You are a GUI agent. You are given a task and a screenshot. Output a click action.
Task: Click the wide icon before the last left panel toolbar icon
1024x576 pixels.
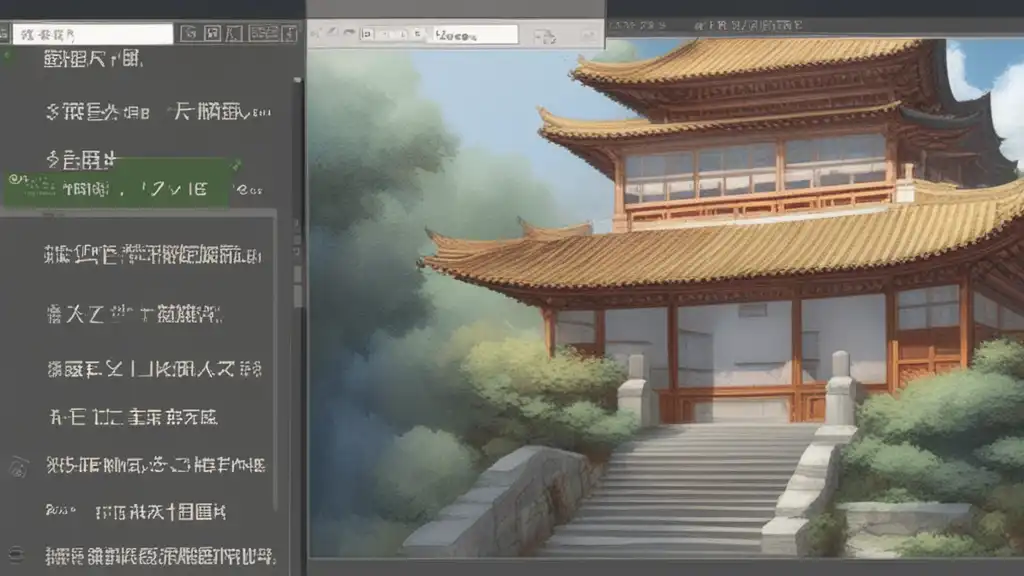click(x=262, y=34)
